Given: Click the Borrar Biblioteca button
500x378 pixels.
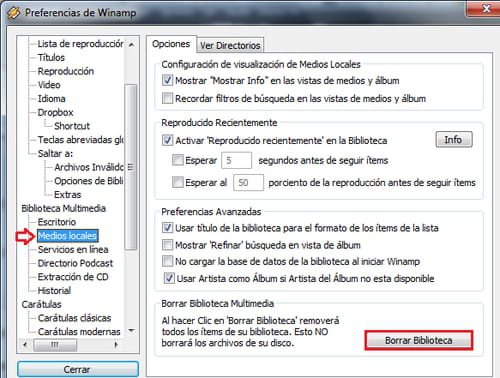Looking at the screenshot, I should coord(419,340).
